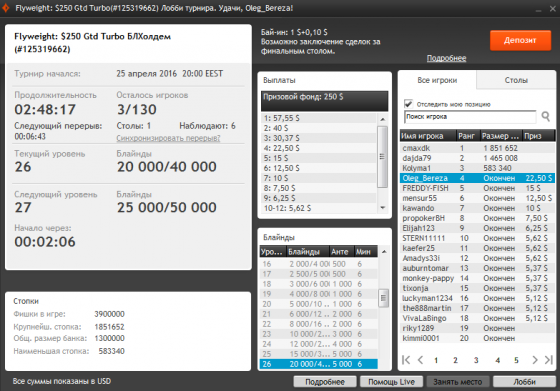Click the orange Депозит button

point(520,40)
